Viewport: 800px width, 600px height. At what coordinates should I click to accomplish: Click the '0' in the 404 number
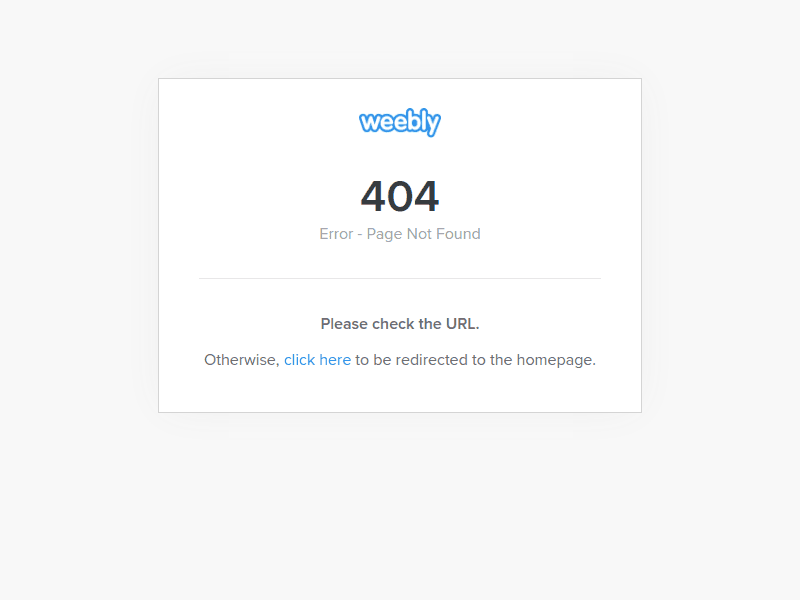400,196
